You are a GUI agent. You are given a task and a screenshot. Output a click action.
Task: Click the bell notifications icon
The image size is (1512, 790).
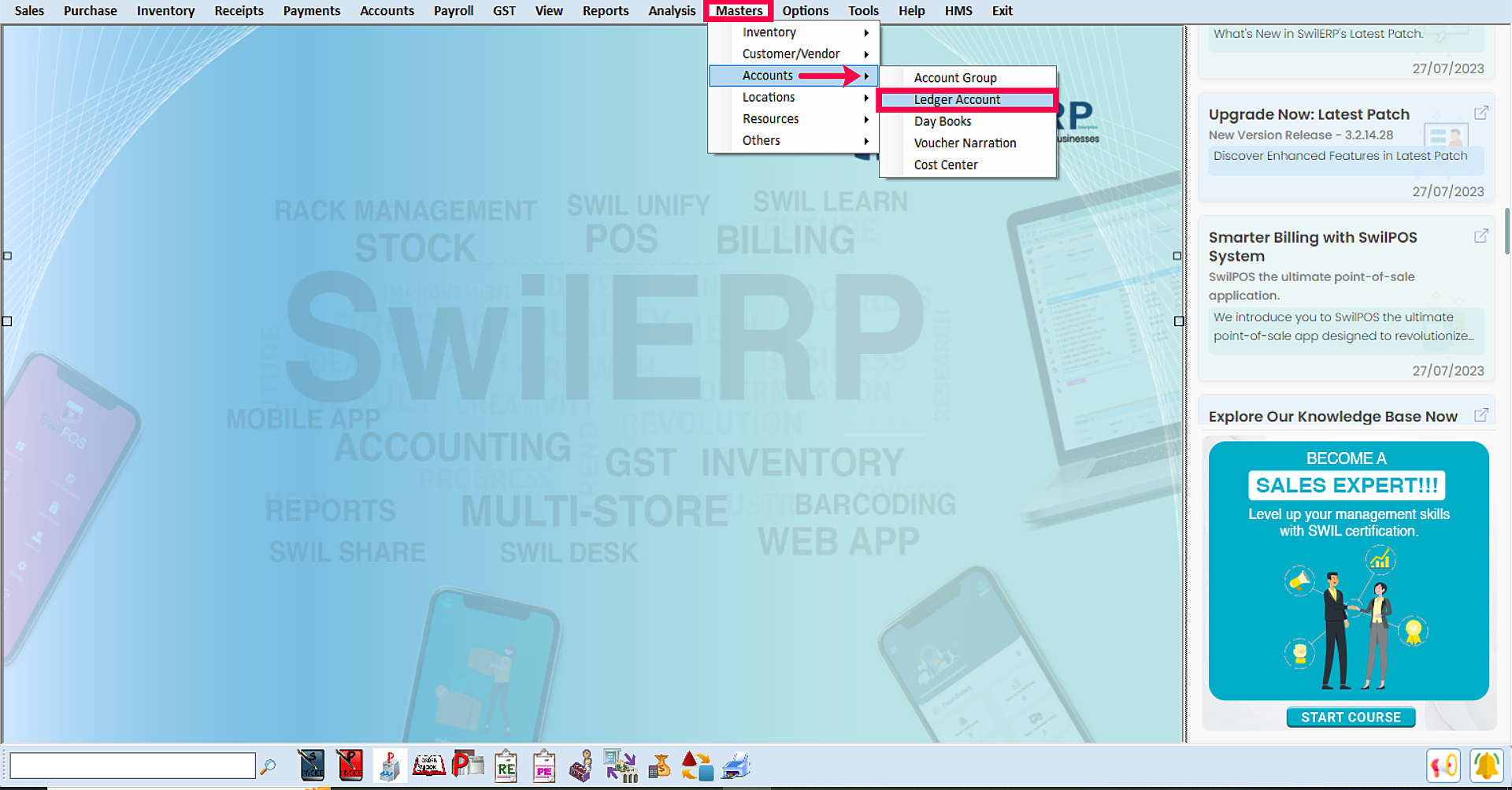coord(1486,766)
